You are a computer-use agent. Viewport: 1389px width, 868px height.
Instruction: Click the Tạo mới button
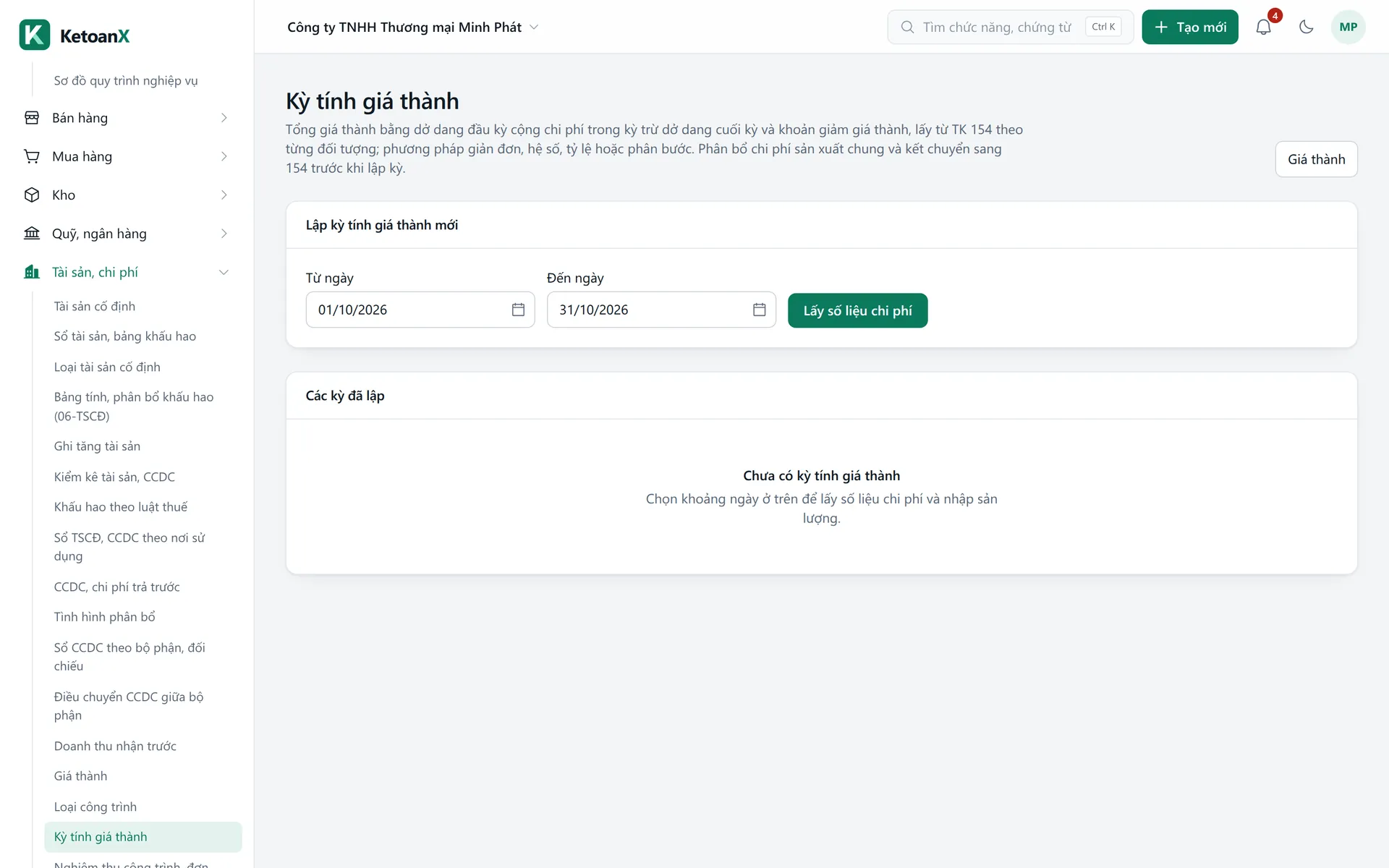tap(1189, 27)
